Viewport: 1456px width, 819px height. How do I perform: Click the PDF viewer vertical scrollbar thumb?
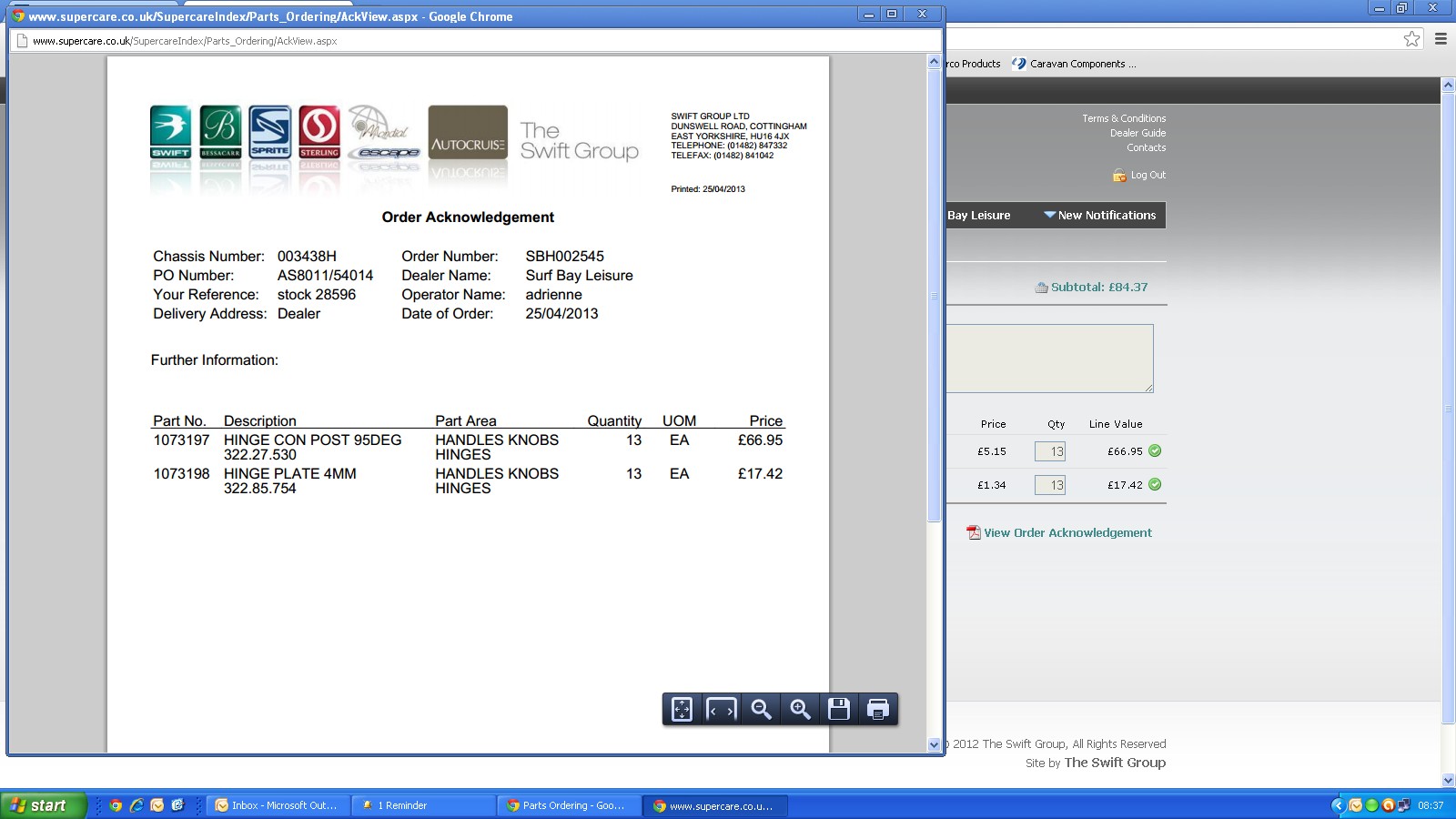pyautogui.click(x=934, y=295)
